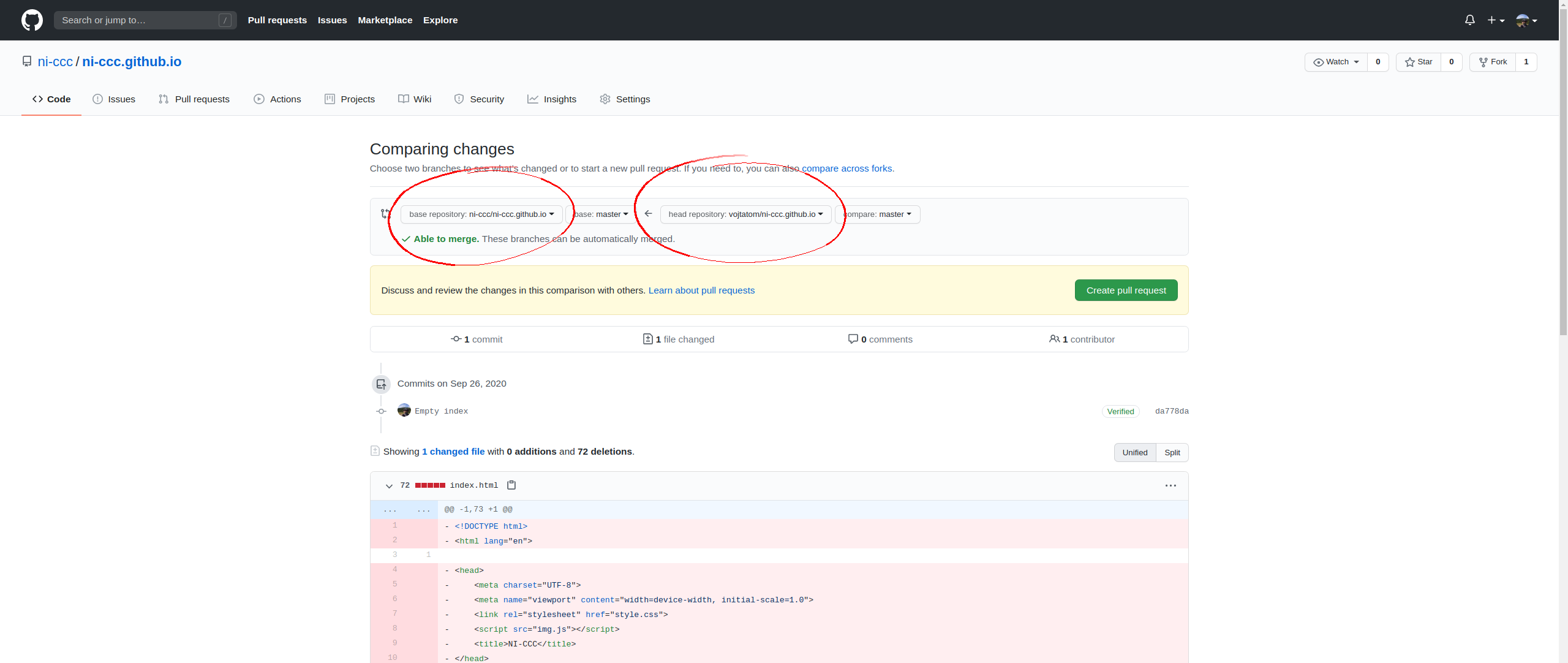Open the ni-ccc.github.io repository link
This screenshot has width=1568, height=663.
coord(132,62)
